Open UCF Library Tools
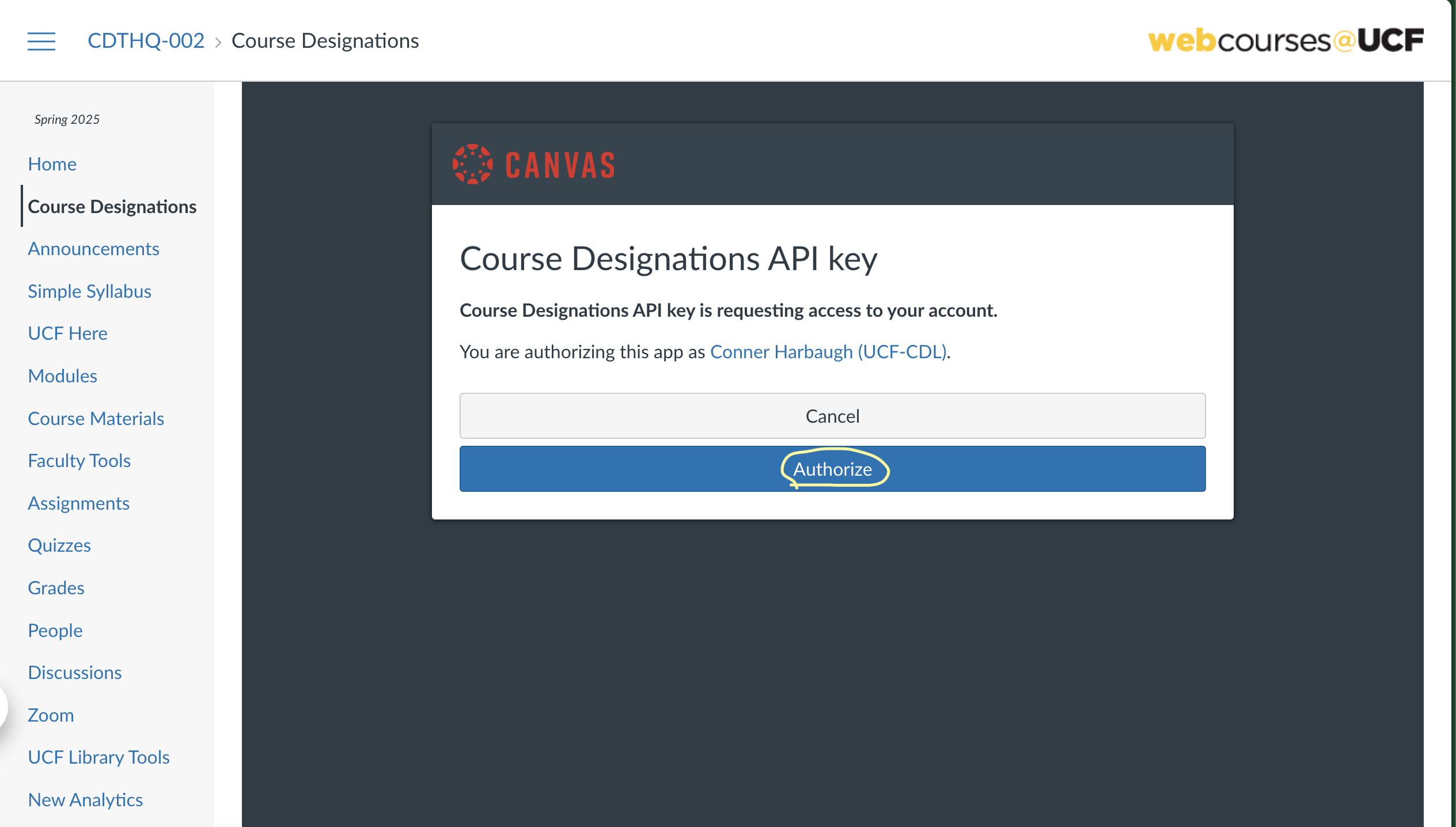This screenshot has height=827, width=1456. [98, 757]
